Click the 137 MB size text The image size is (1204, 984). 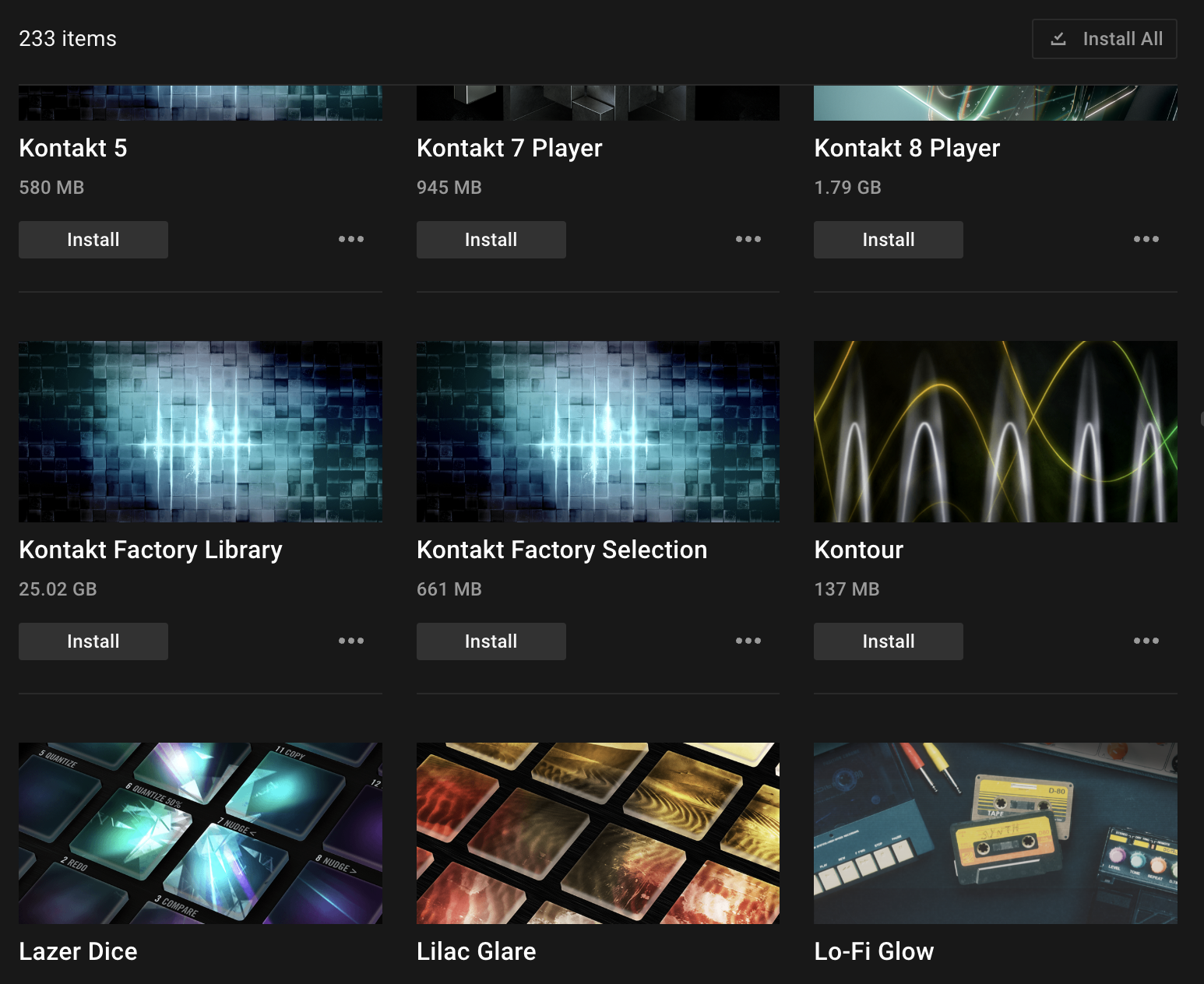point(847,589)
